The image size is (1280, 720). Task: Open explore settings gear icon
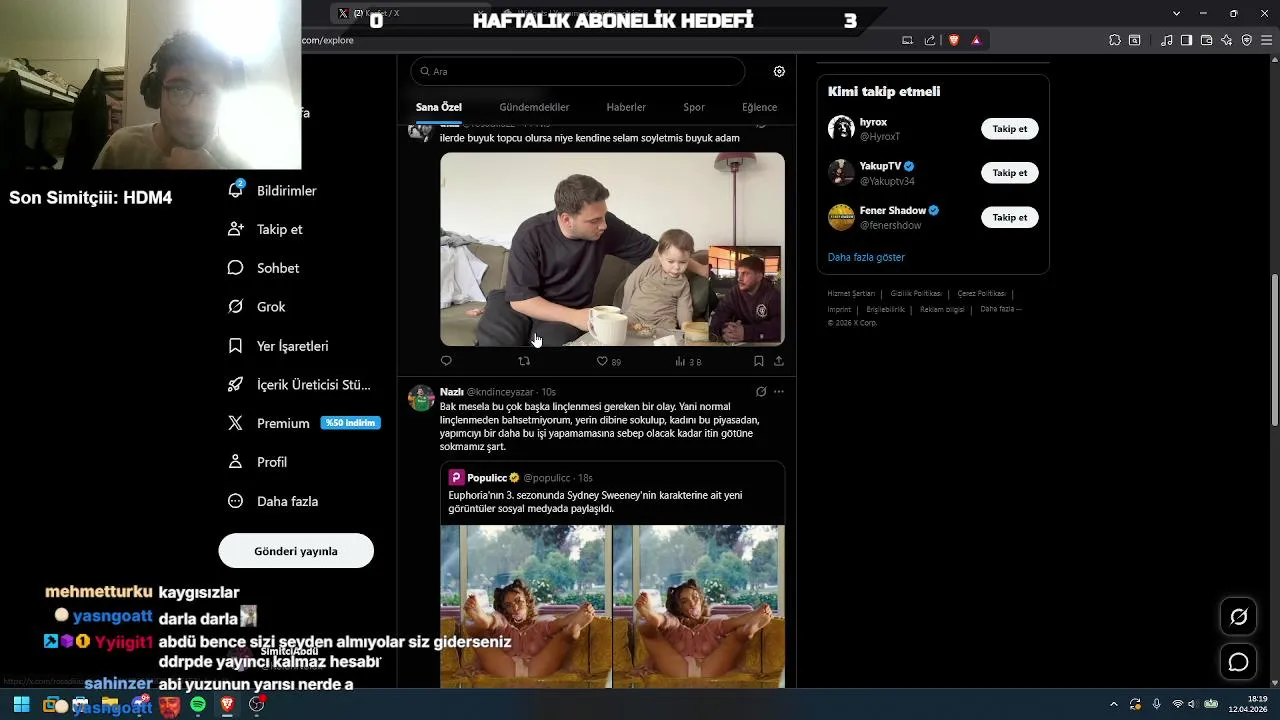pos(779,71)
